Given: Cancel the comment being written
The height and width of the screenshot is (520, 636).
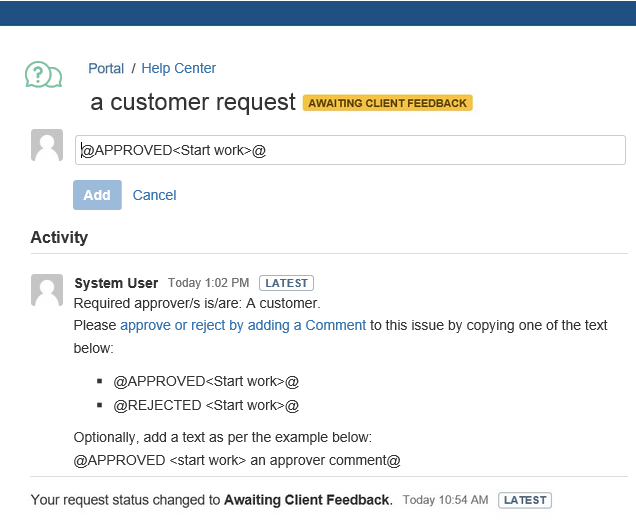Looking at the screenshot, I should pyautogui.click(x=154, y=195).
